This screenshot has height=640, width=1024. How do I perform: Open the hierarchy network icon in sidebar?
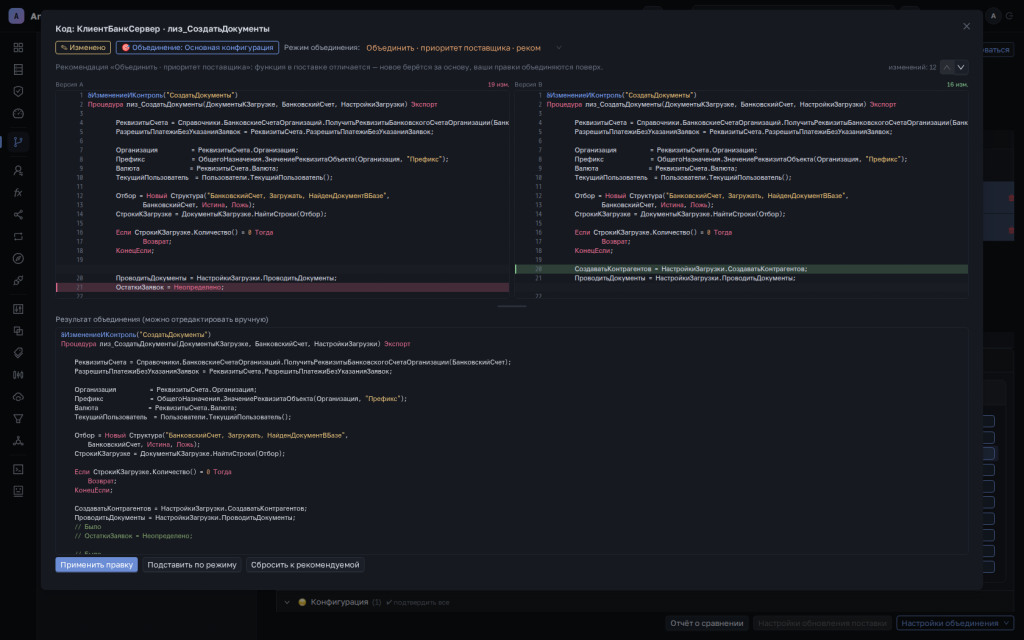click(x=18, y=441)
